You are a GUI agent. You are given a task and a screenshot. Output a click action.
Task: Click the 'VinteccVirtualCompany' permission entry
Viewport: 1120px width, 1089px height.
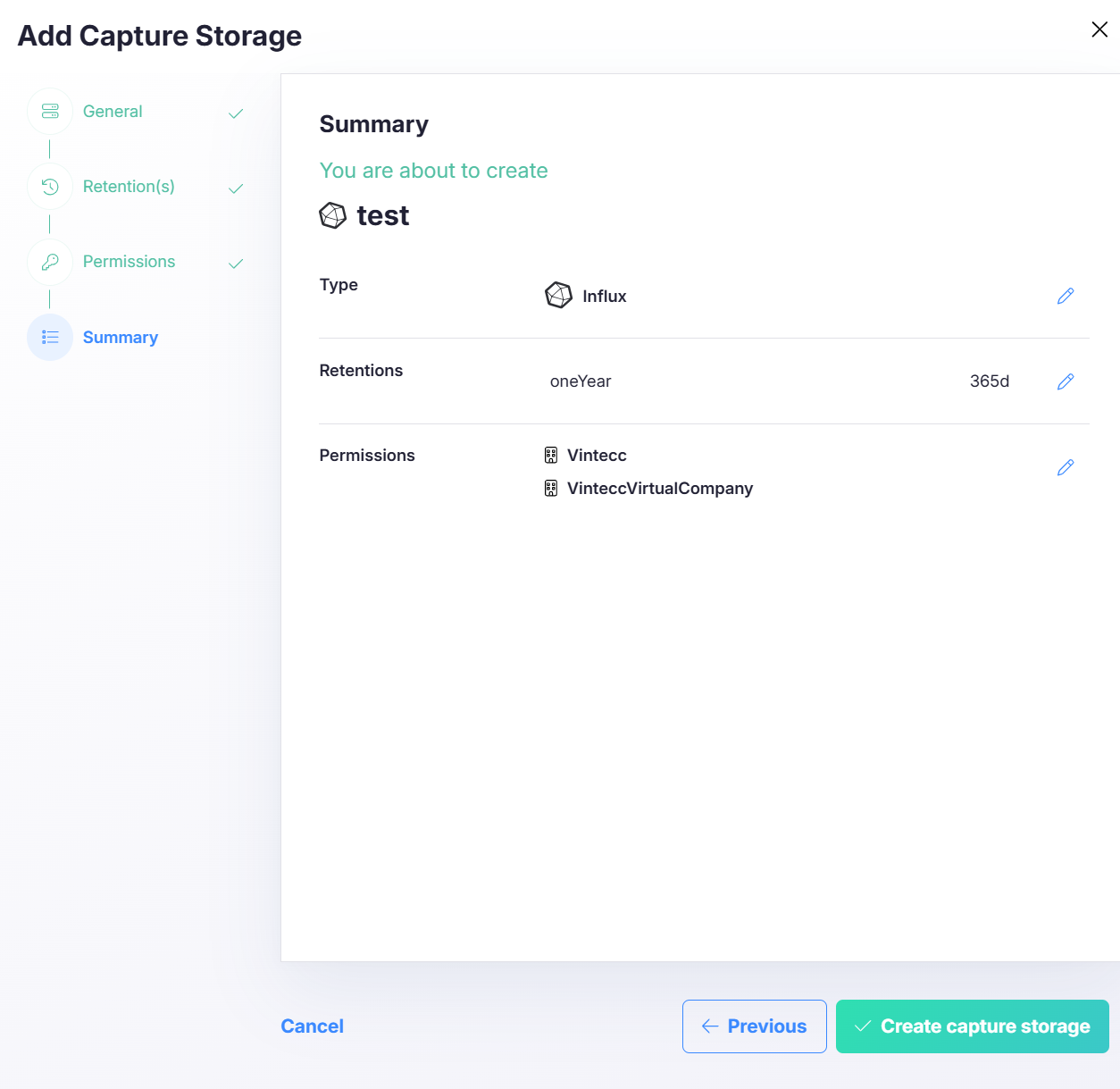click(660, 489)
